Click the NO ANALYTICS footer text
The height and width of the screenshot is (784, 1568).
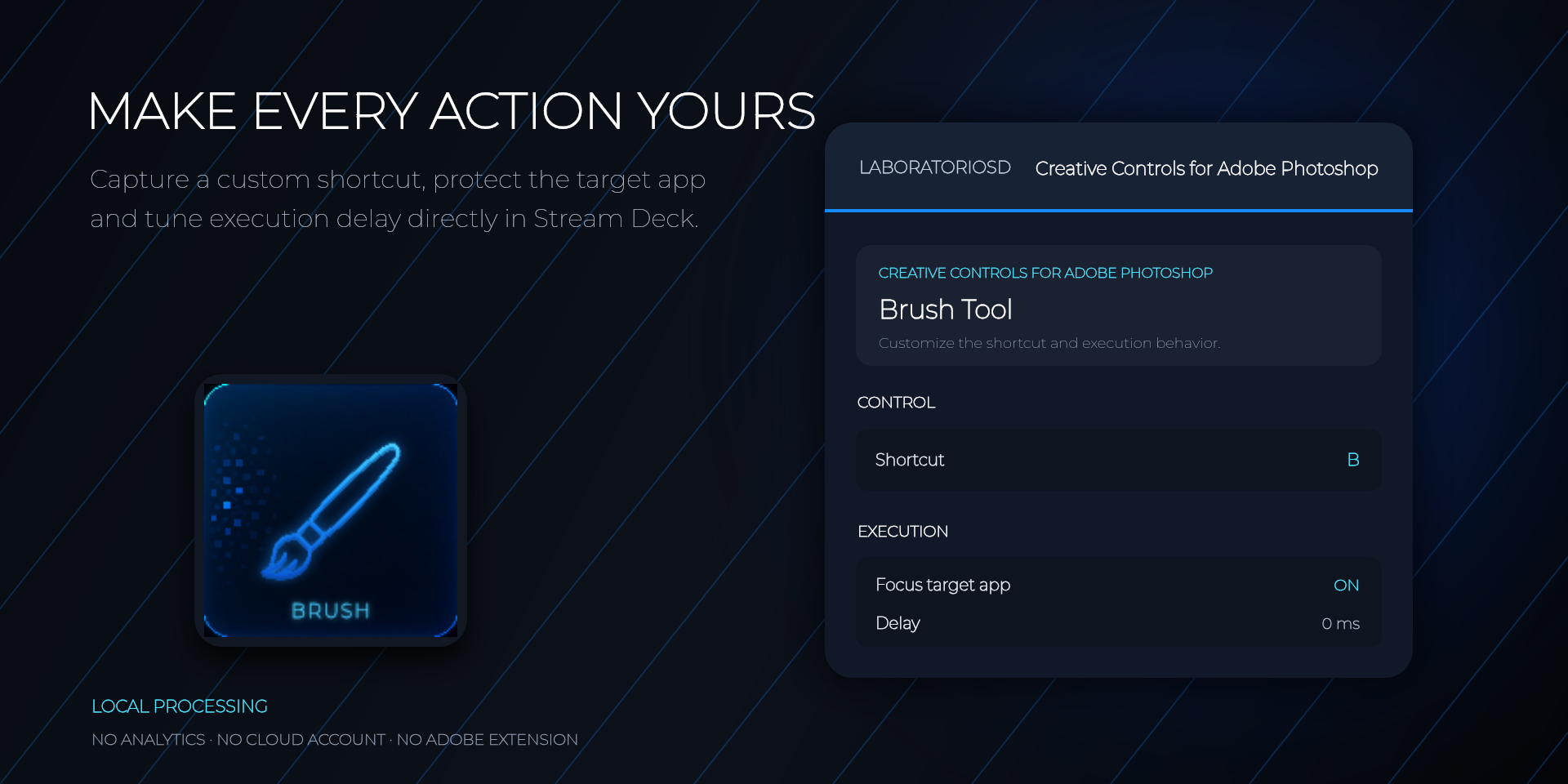point(149,740)
